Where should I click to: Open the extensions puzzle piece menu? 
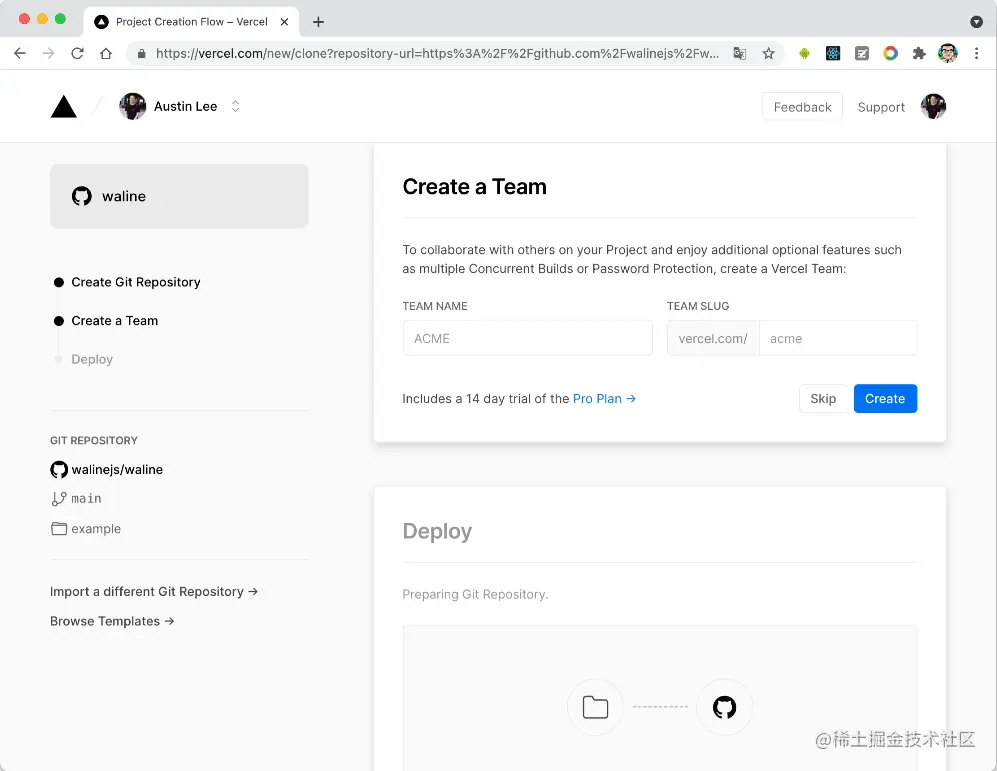coord(919,53)
